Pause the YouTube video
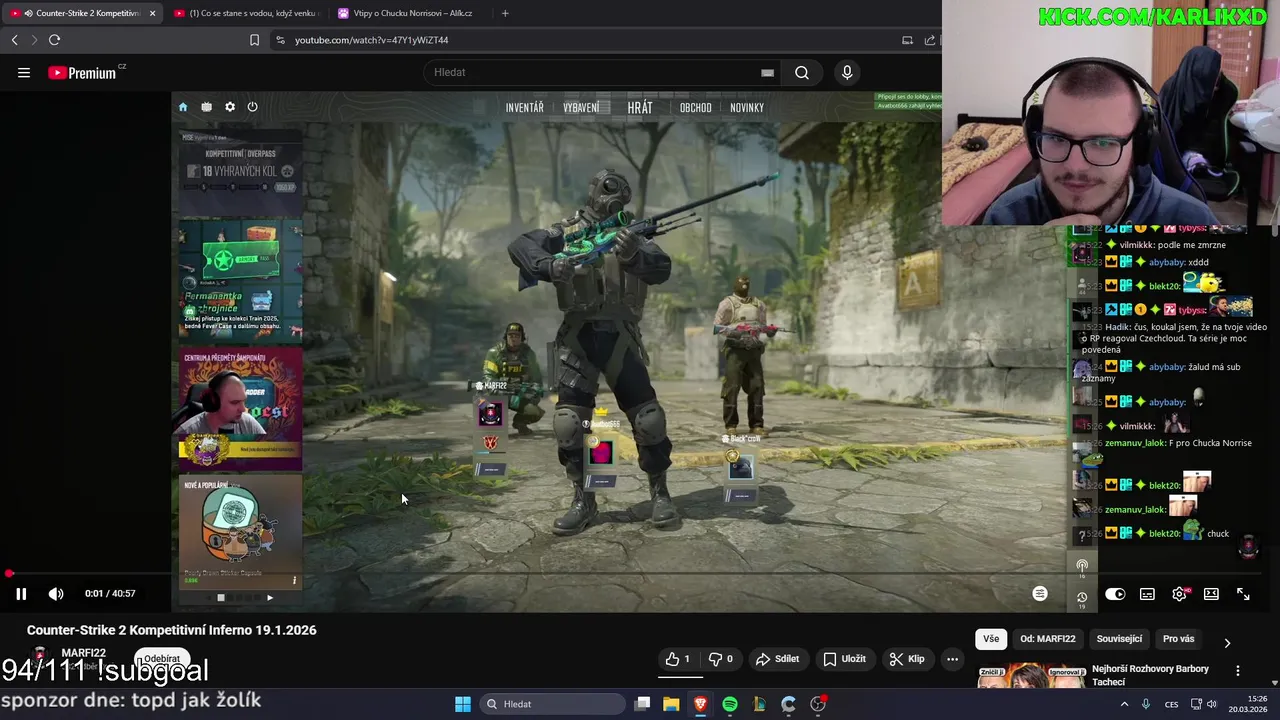 (x=20, y=593)
